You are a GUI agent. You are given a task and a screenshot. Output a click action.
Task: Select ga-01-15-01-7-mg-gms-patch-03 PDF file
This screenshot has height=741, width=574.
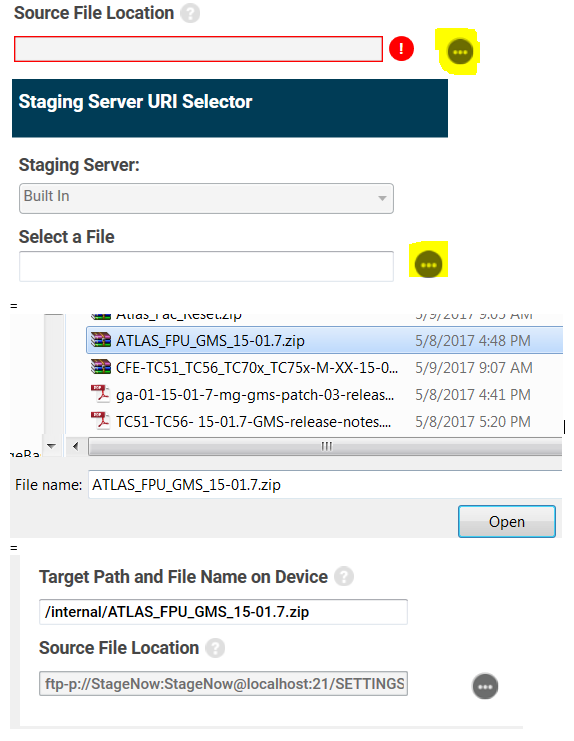pyautogui.click(x=324, y=394)
